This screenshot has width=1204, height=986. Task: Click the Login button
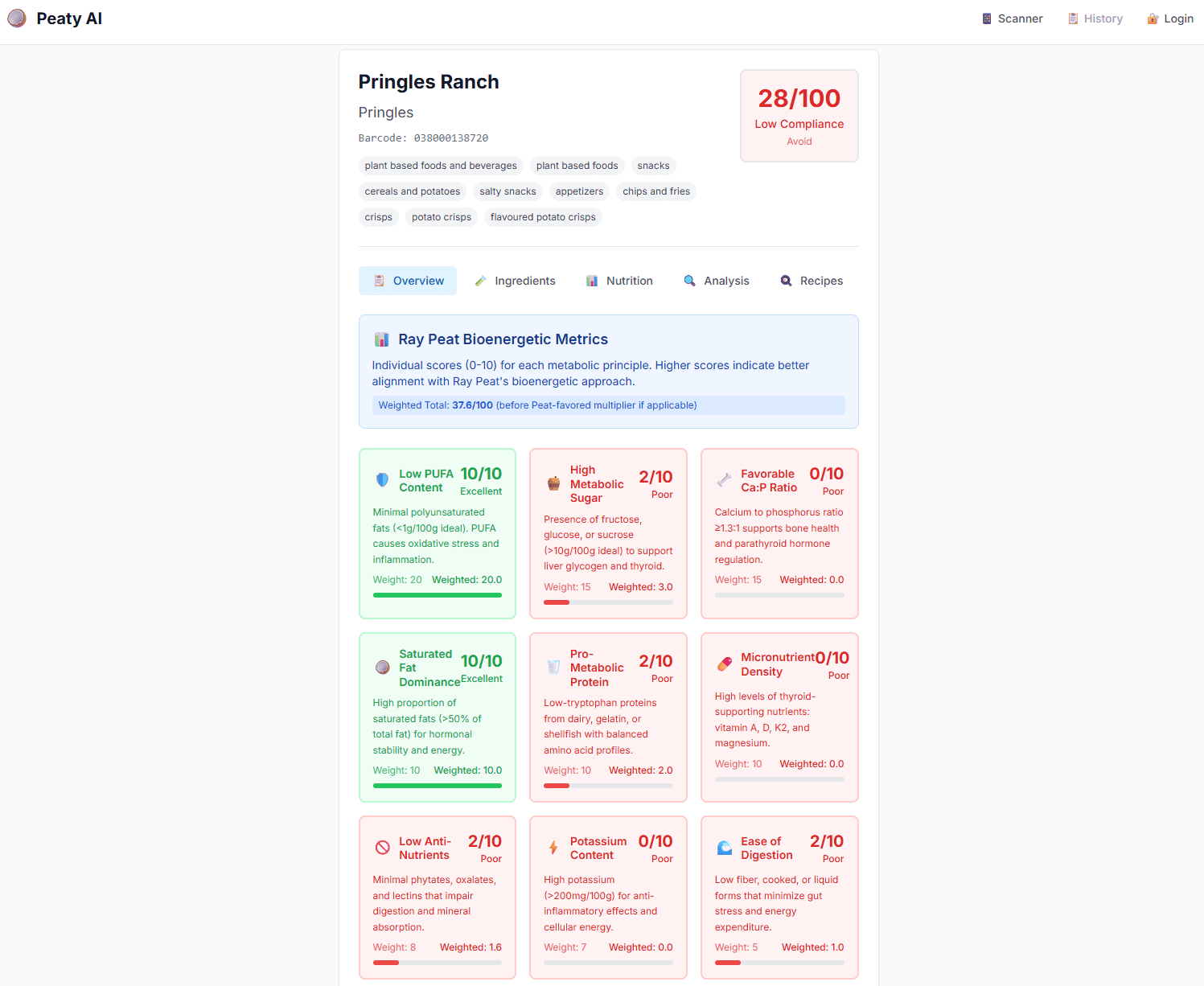click(x=1169, y=18)
